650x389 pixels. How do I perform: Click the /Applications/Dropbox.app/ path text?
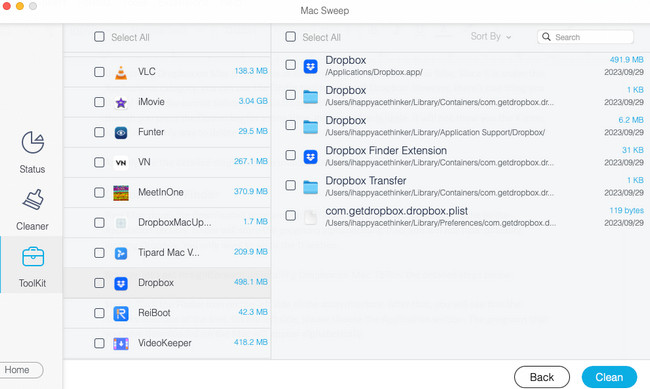coord(374,72)
